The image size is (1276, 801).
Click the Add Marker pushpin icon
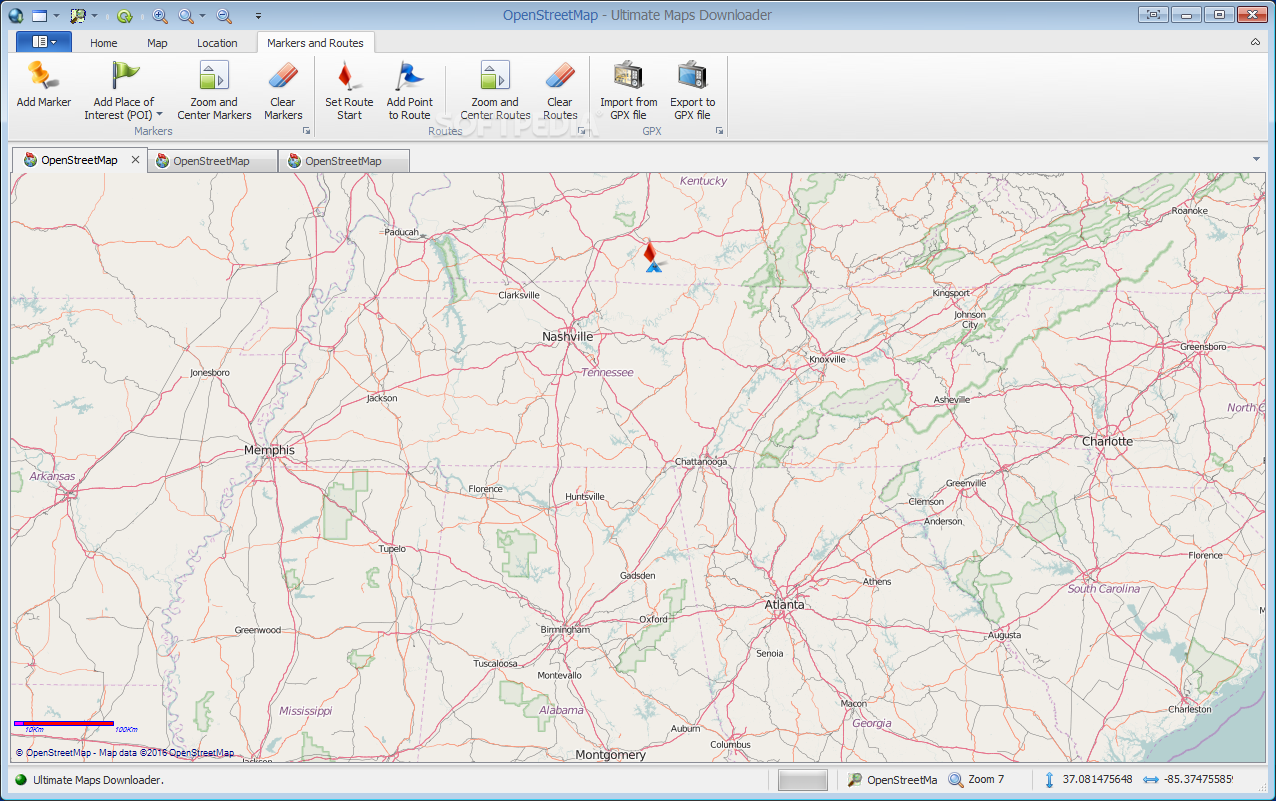click(43, 75)
